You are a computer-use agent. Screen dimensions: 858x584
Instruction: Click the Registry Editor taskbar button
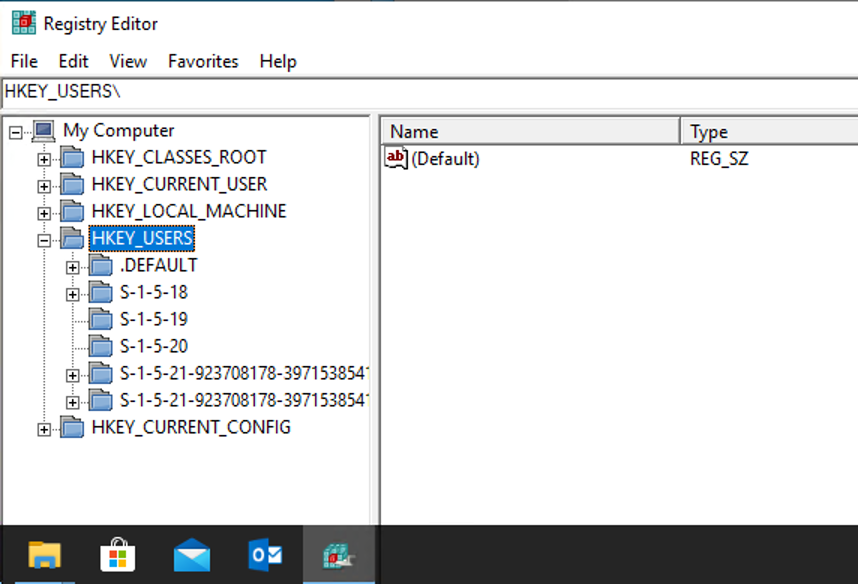[339, 555]
